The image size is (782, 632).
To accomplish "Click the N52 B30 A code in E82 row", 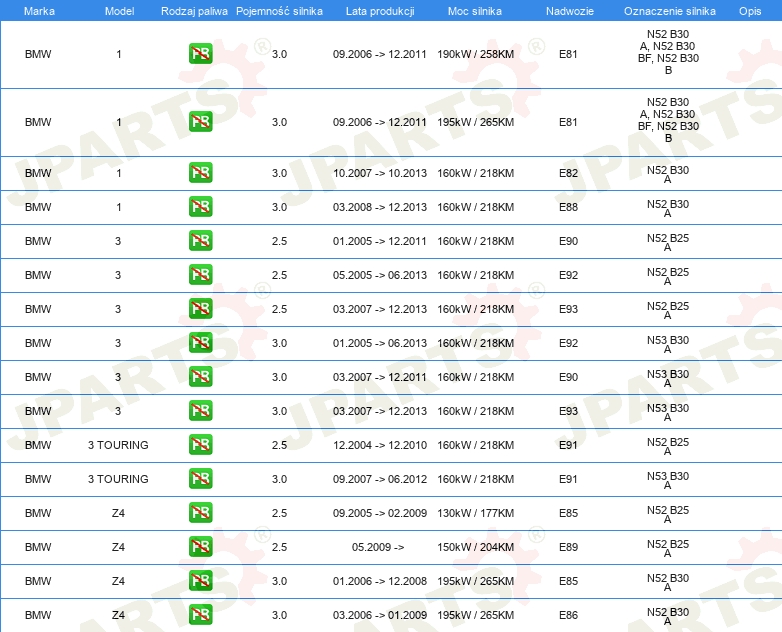I will 668,174.
